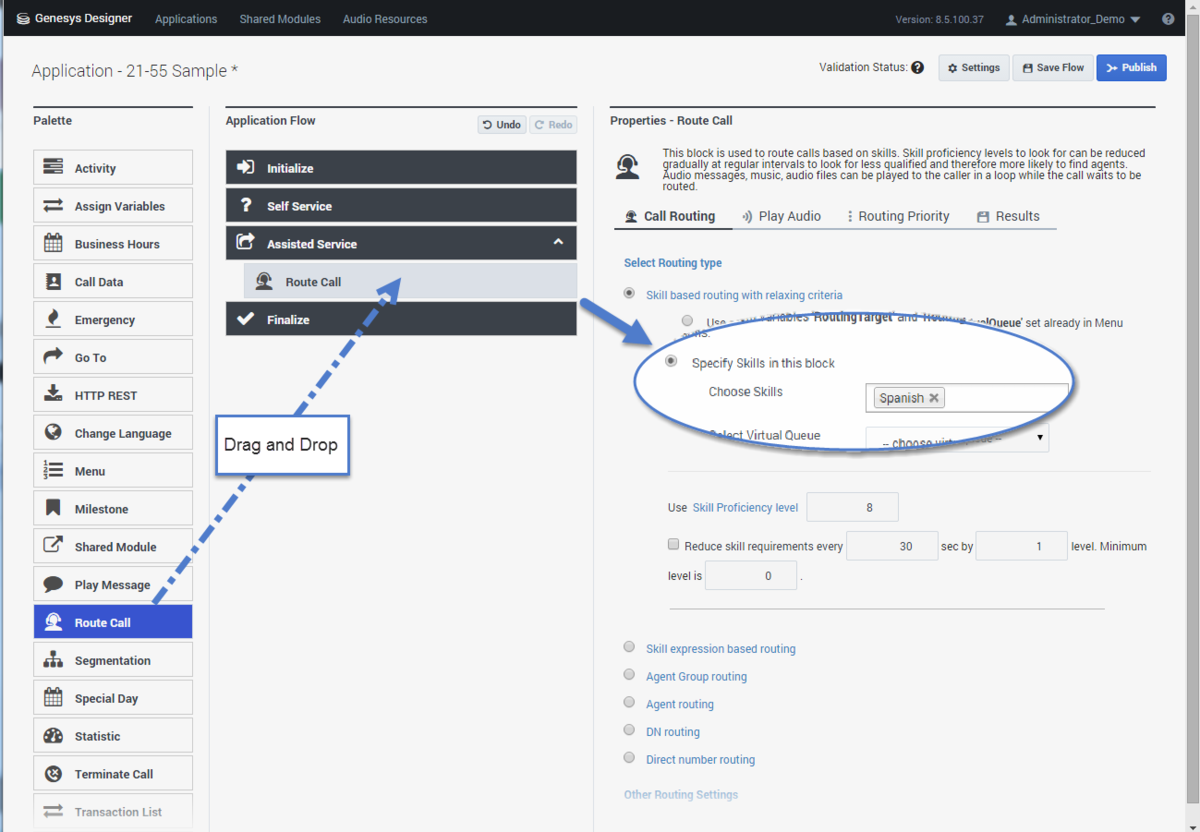Click the Publish button

[x=1131, y=68]
